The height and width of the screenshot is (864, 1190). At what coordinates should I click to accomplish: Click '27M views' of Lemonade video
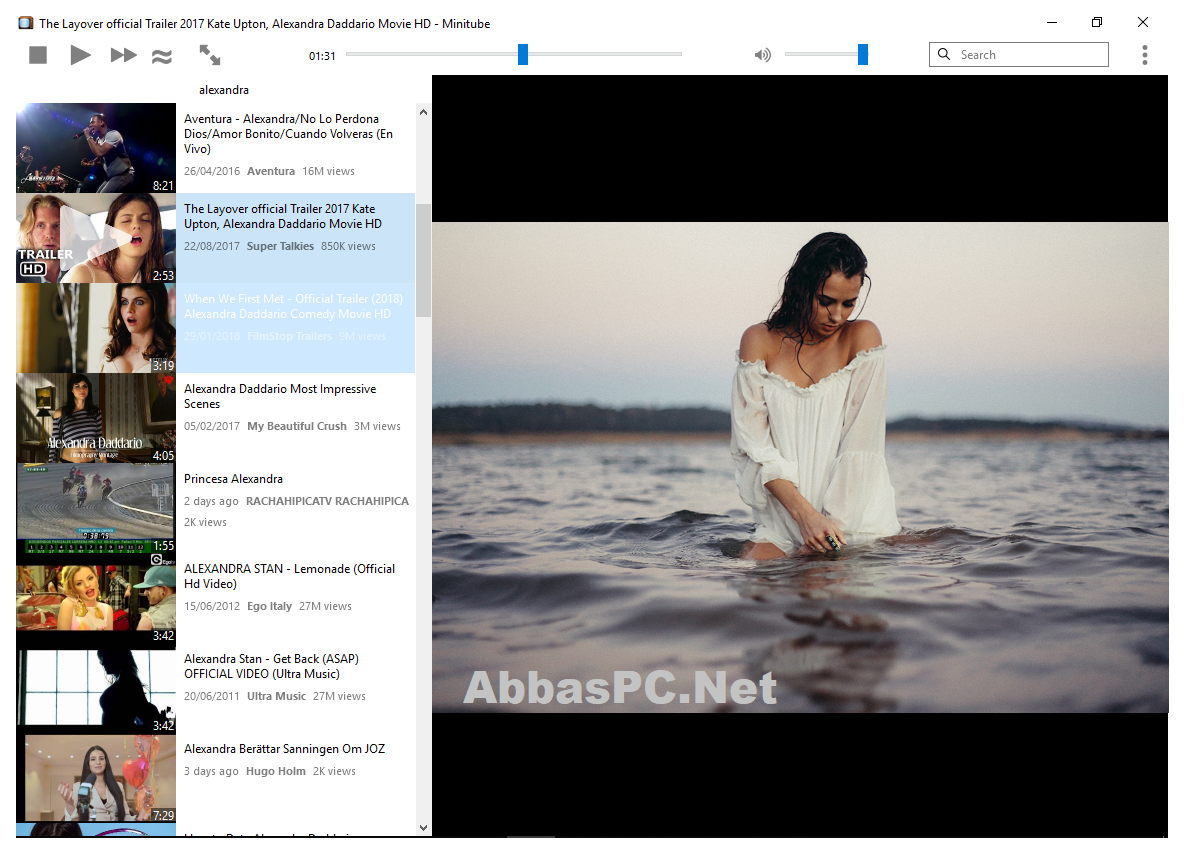tap(326, 606)
